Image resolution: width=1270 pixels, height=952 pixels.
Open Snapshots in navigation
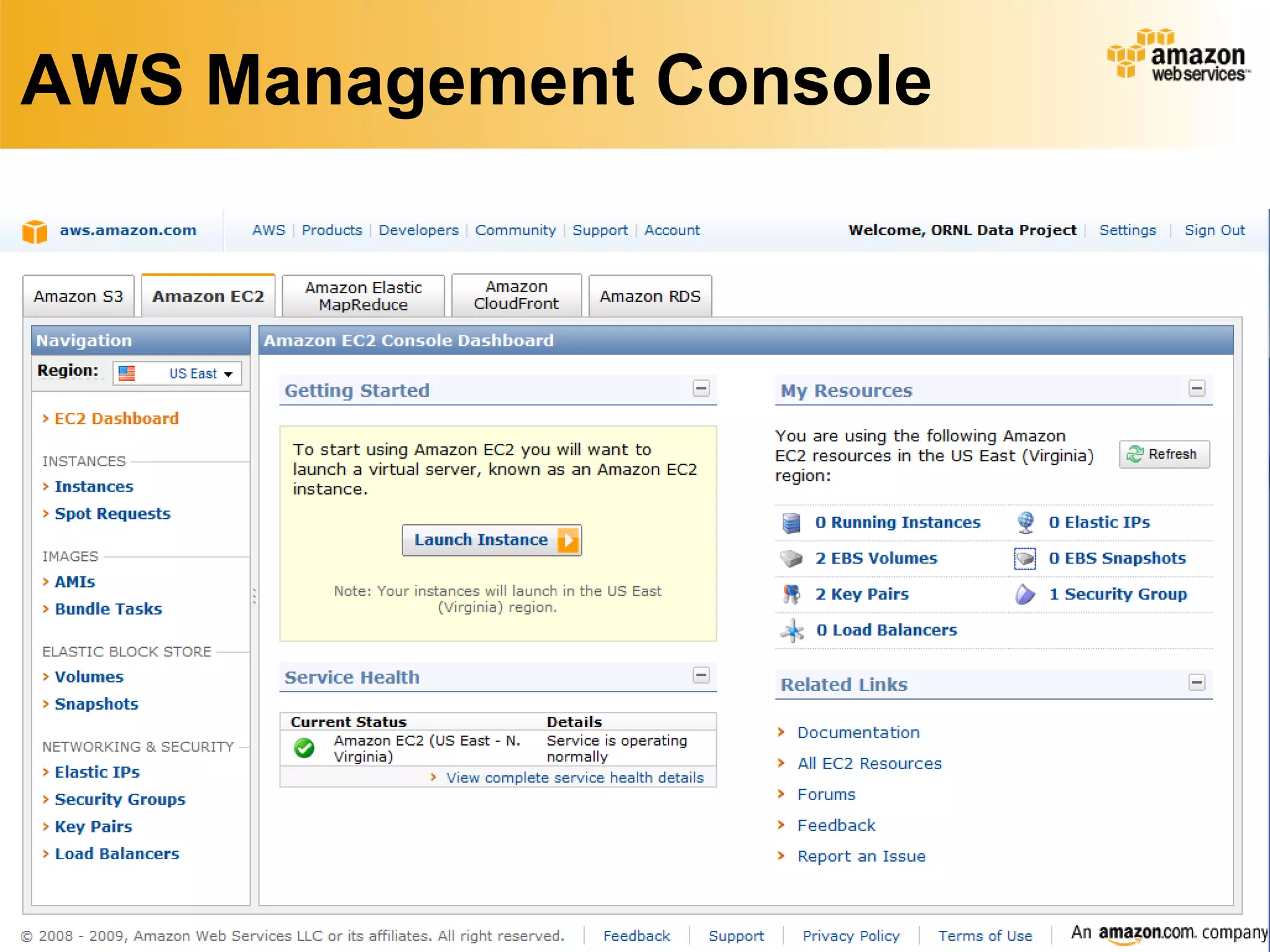97,704
